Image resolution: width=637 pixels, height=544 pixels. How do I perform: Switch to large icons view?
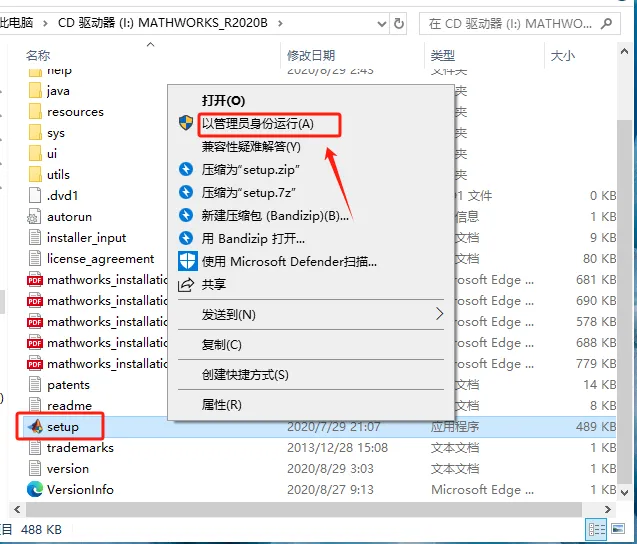(x=618, y=529)
